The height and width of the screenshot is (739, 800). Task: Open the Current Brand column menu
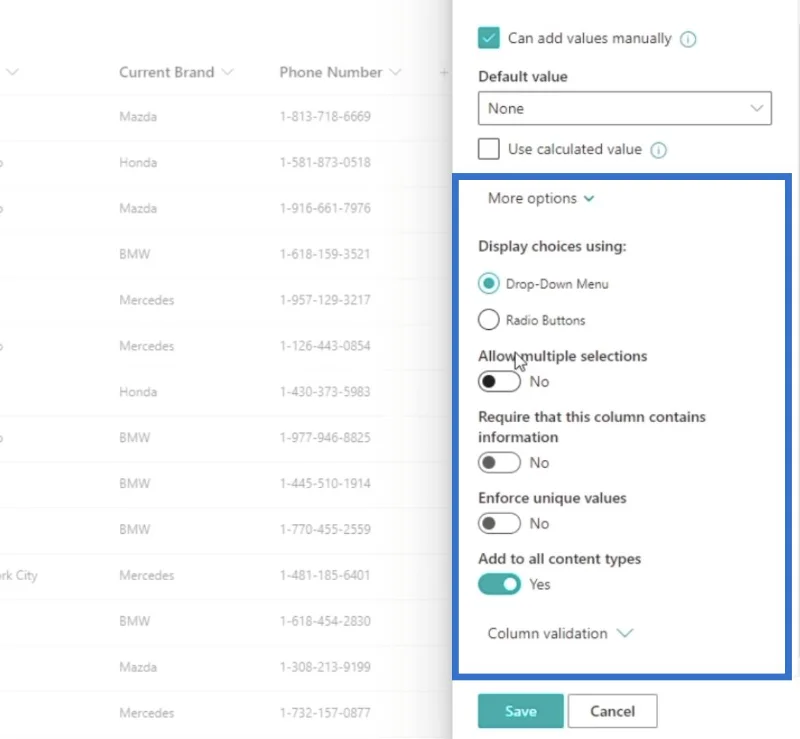coord(228,72)
